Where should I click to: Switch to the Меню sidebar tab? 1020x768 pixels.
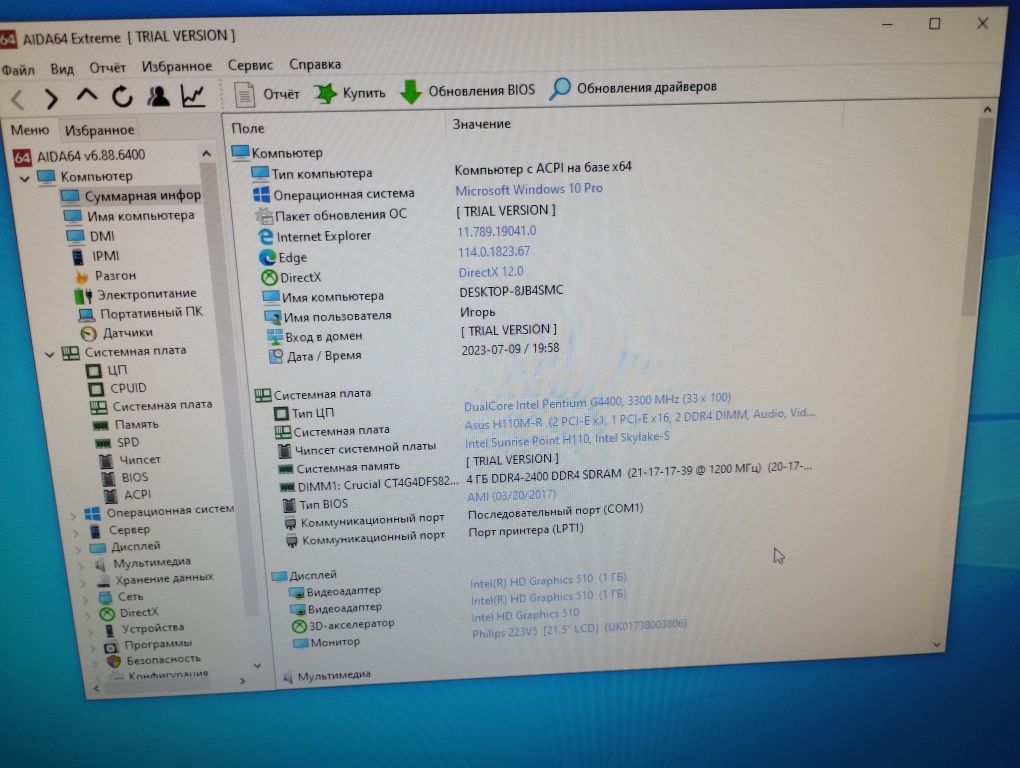[x=30, y=130]
